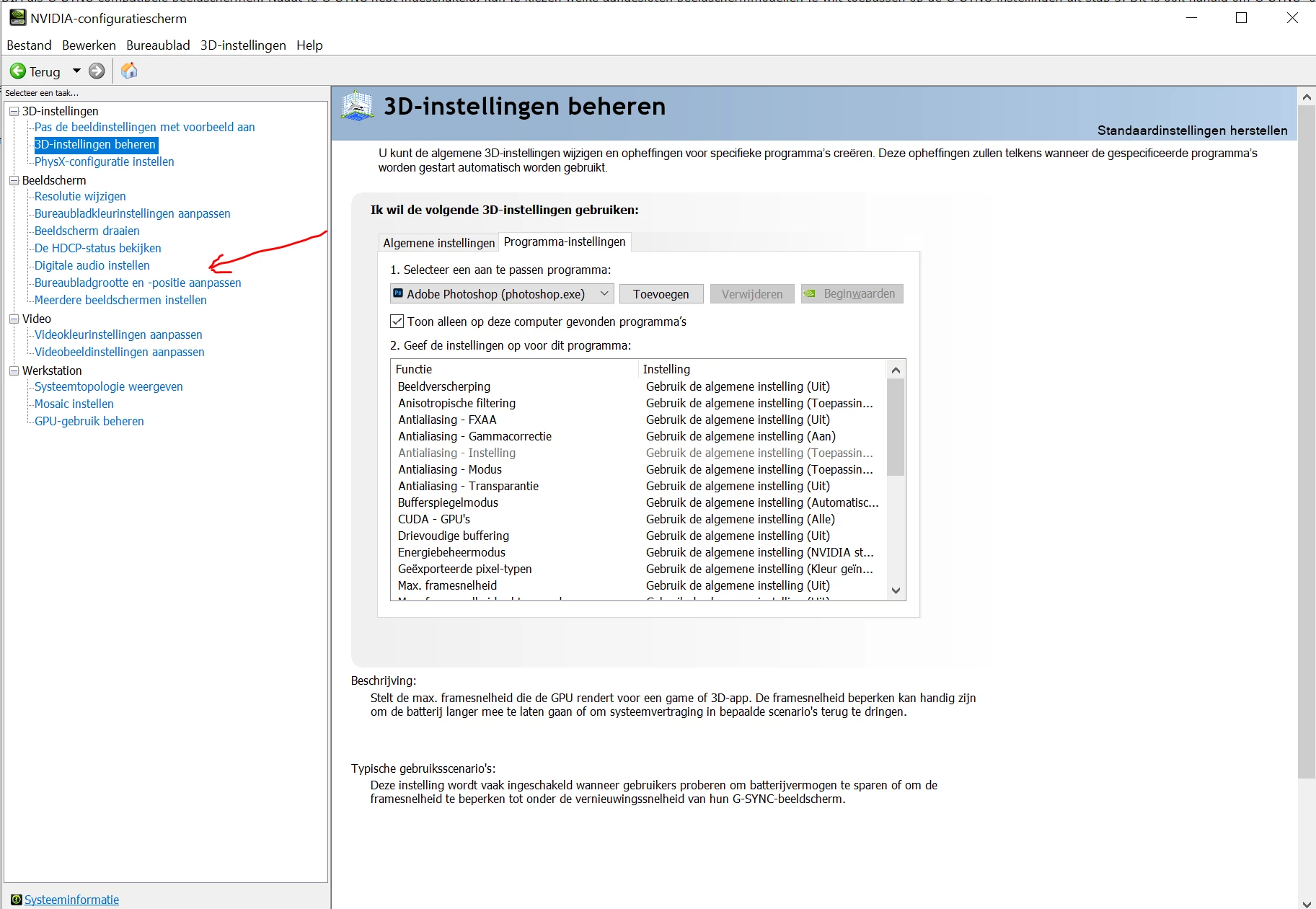The width and height of the screenshot is (1316, 909).
Task: Select the Antialiasing - Modus row
Action: pos(639,469)
